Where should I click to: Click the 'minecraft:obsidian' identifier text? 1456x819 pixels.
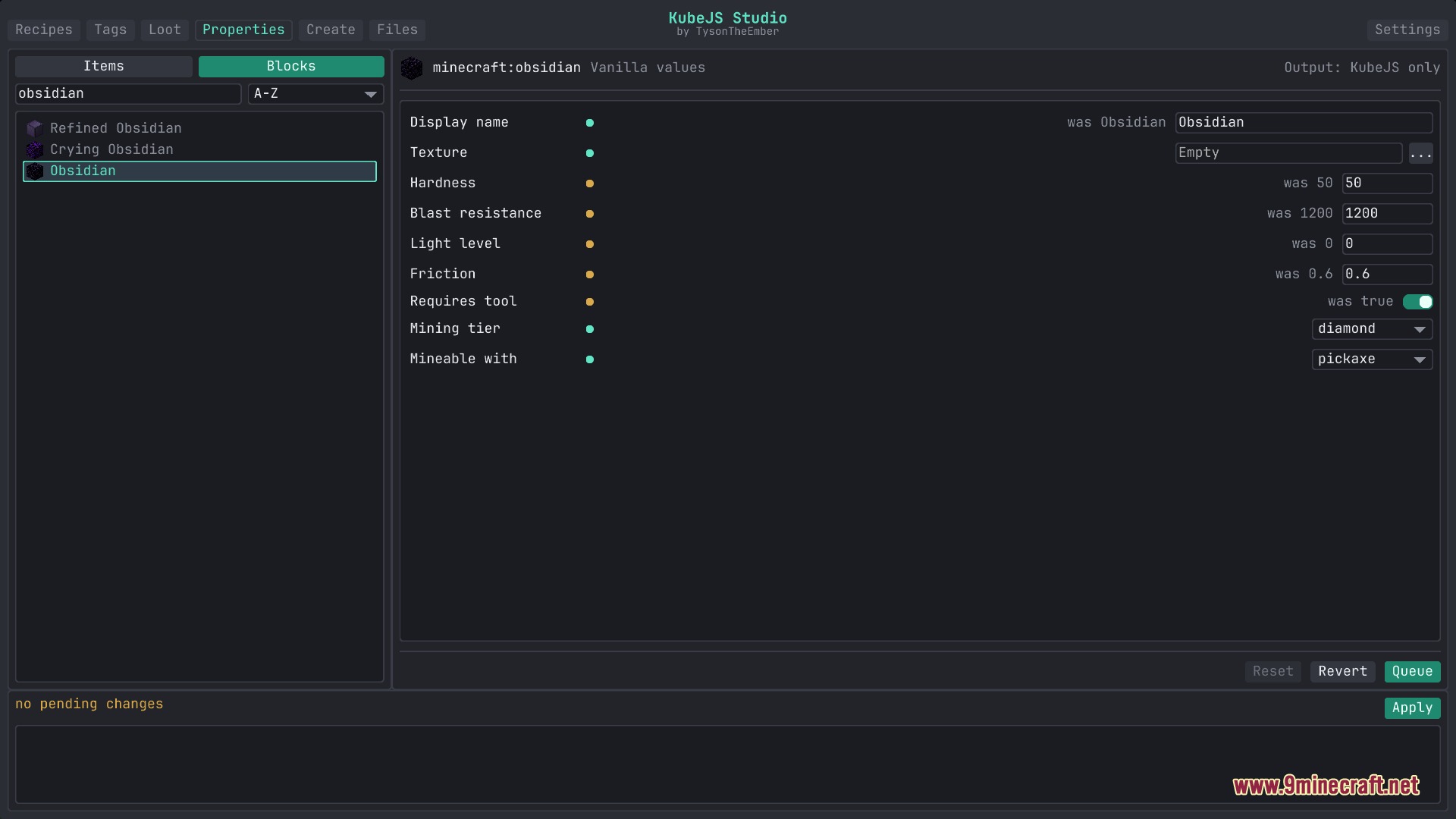tap(507, 67)
